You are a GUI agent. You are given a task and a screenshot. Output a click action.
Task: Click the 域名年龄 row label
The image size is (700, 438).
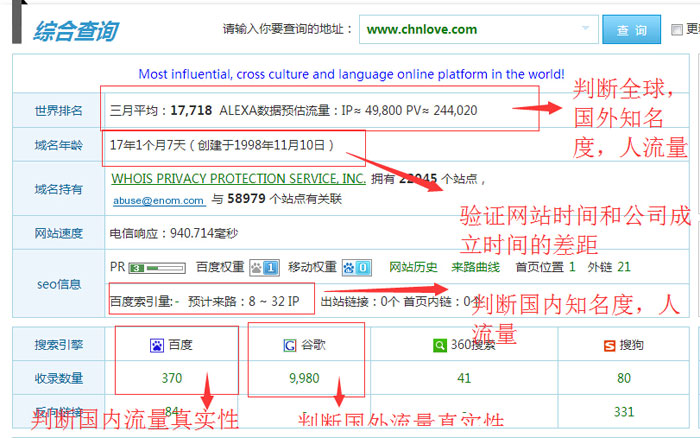58,145
